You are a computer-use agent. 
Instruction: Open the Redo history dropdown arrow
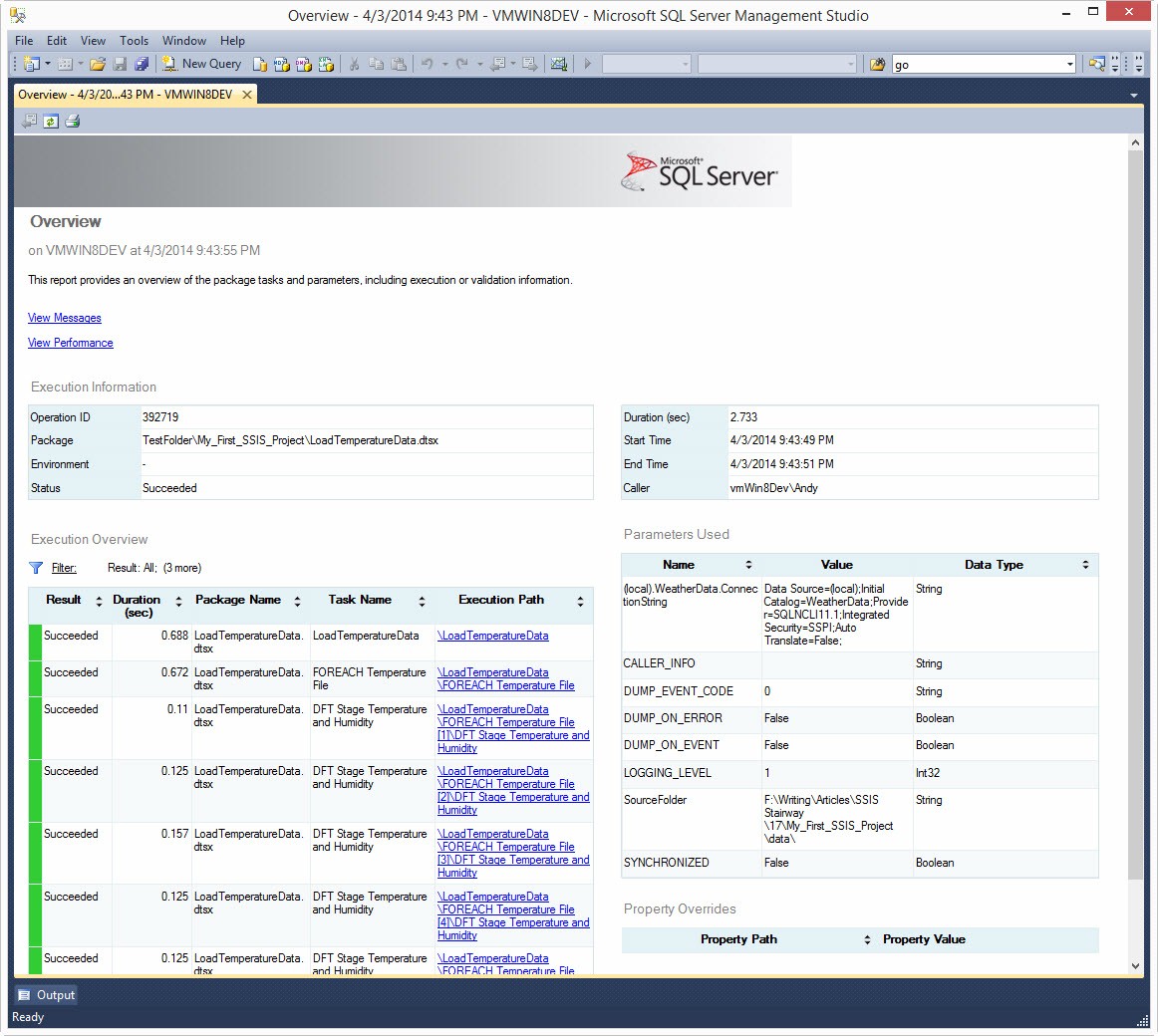pyautogui.click(x=479, y=64)
